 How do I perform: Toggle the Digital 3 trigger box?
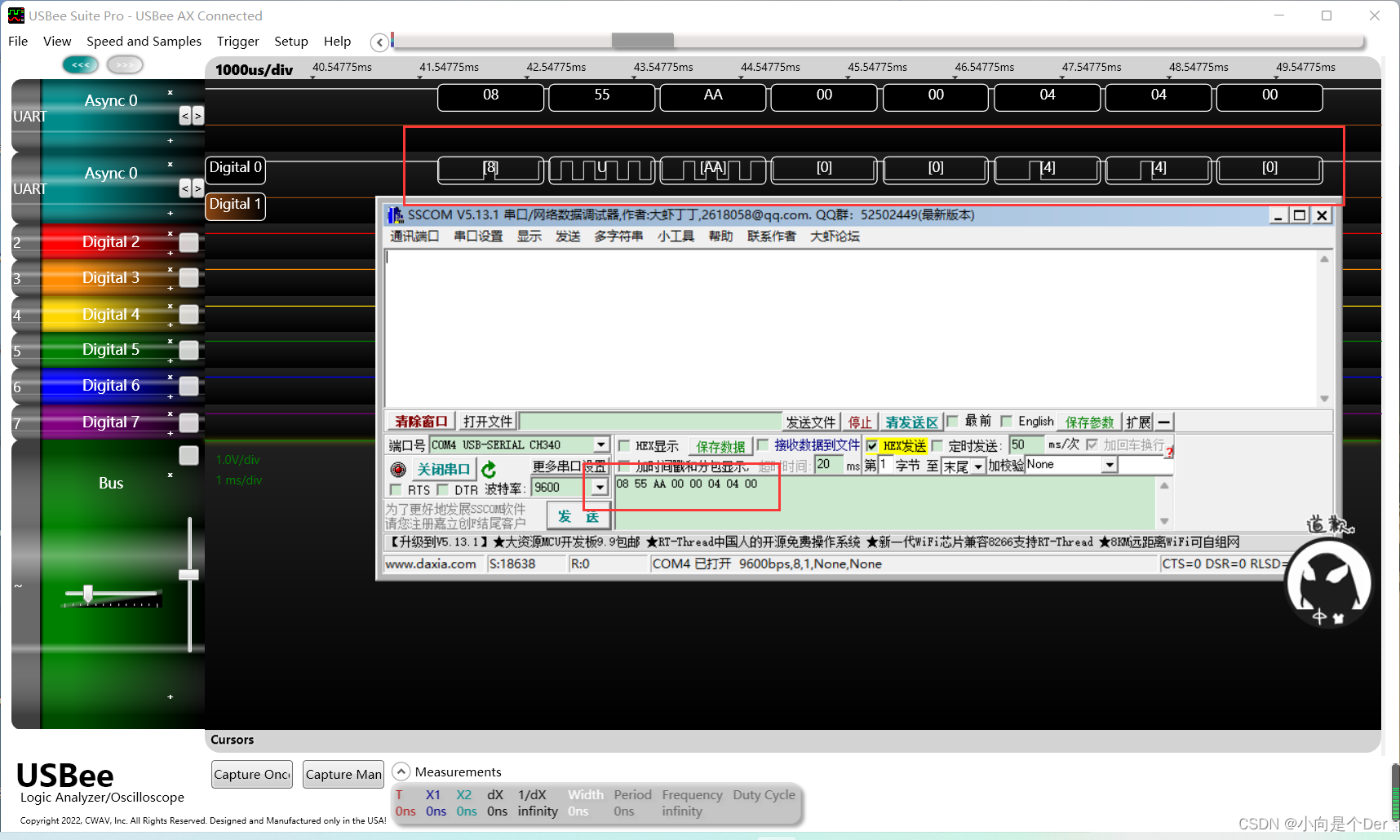[188, 278]
